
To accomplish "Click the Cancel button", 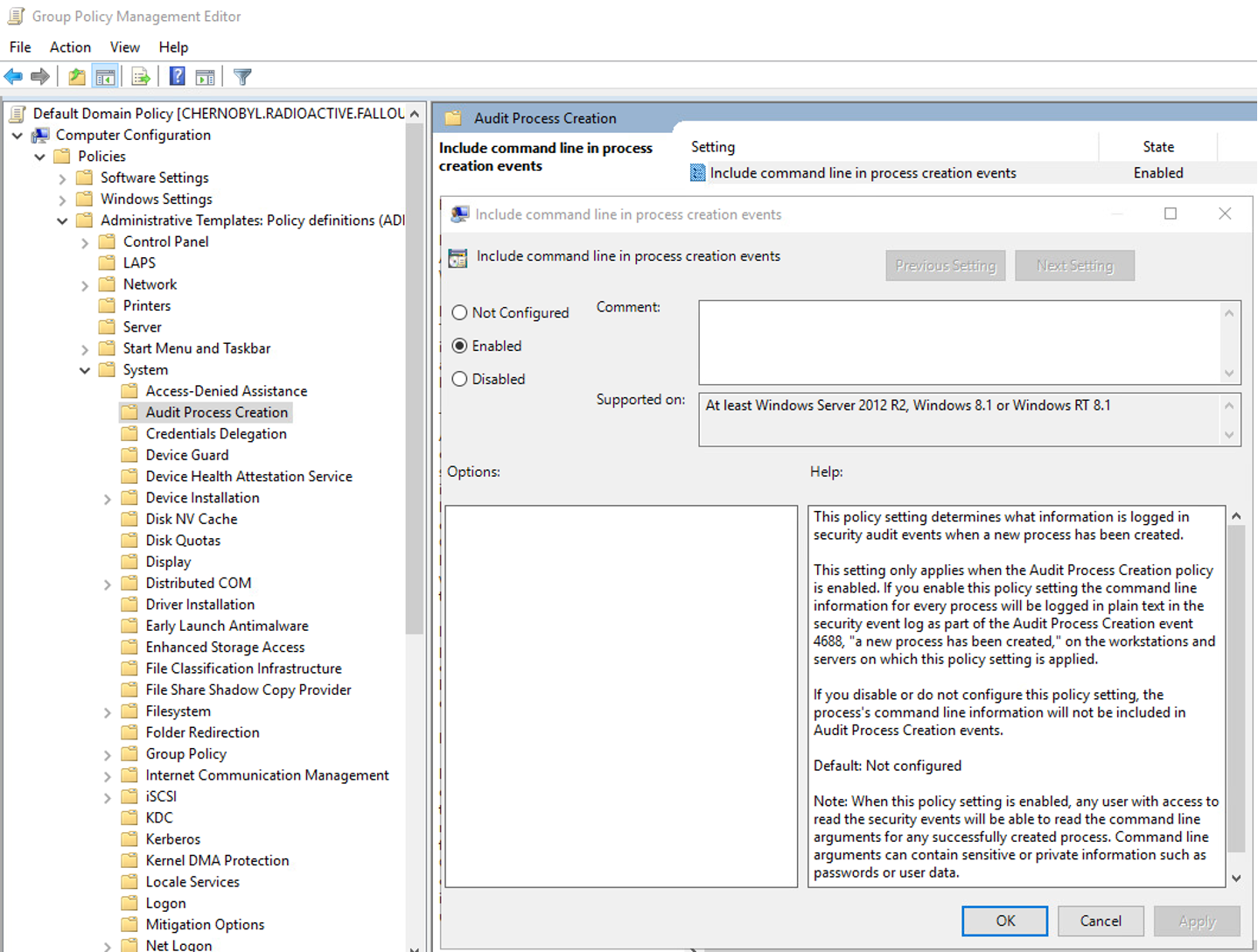I will pos(1100,920).
